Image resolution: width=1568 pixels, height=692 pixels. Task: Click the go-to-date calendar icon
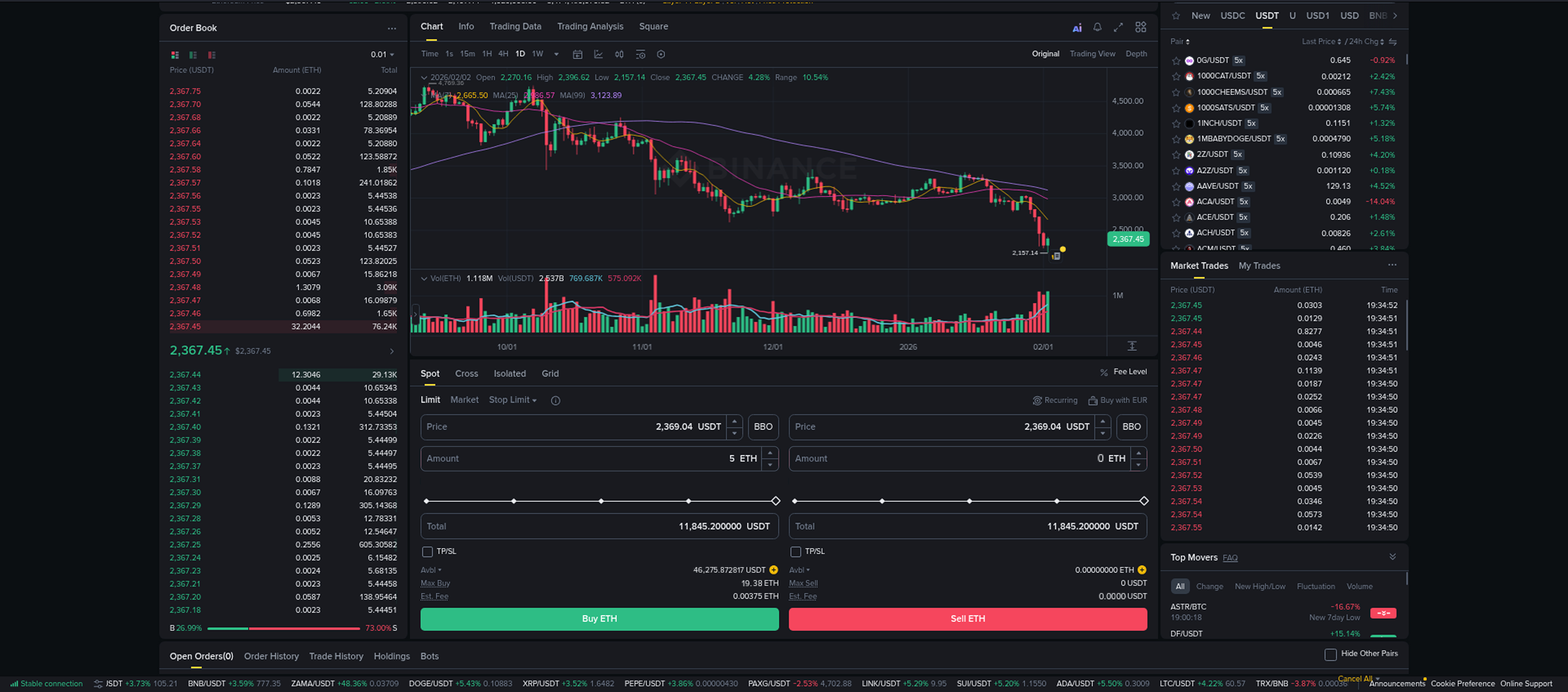[578, 54]
